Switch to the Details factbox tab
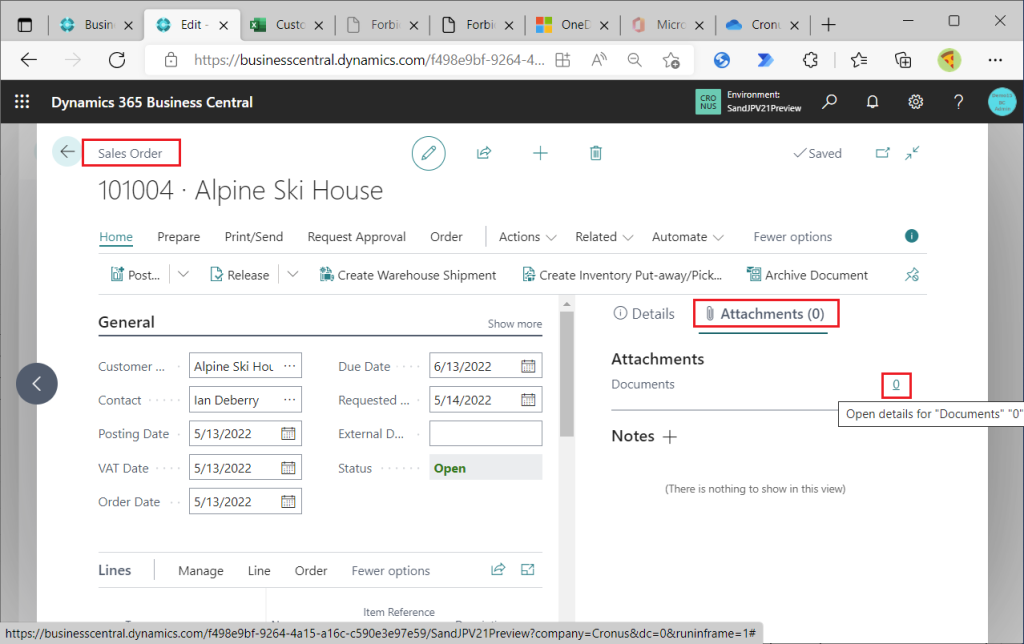Screen dimensions: 1024x644 [644, 314]
